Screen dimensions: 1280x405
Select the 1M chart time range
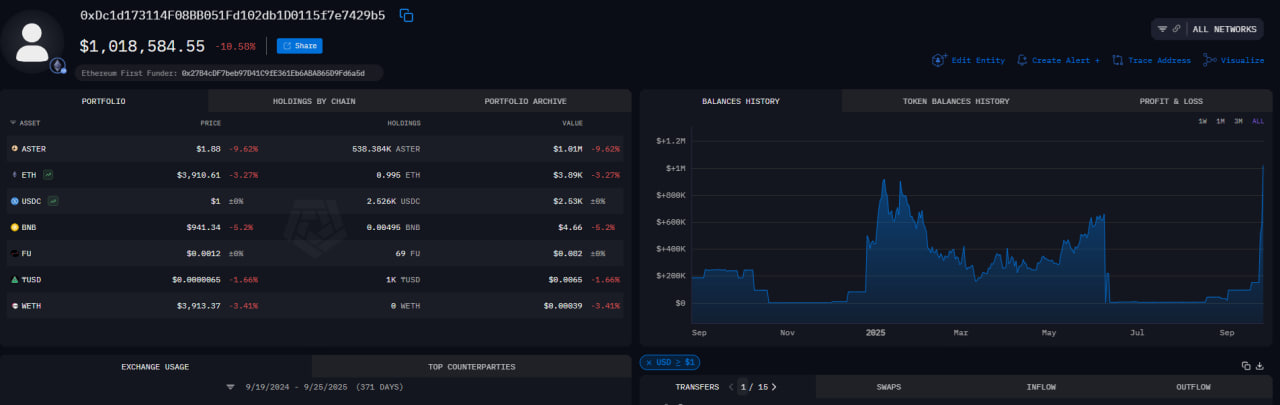[1220, 121]
